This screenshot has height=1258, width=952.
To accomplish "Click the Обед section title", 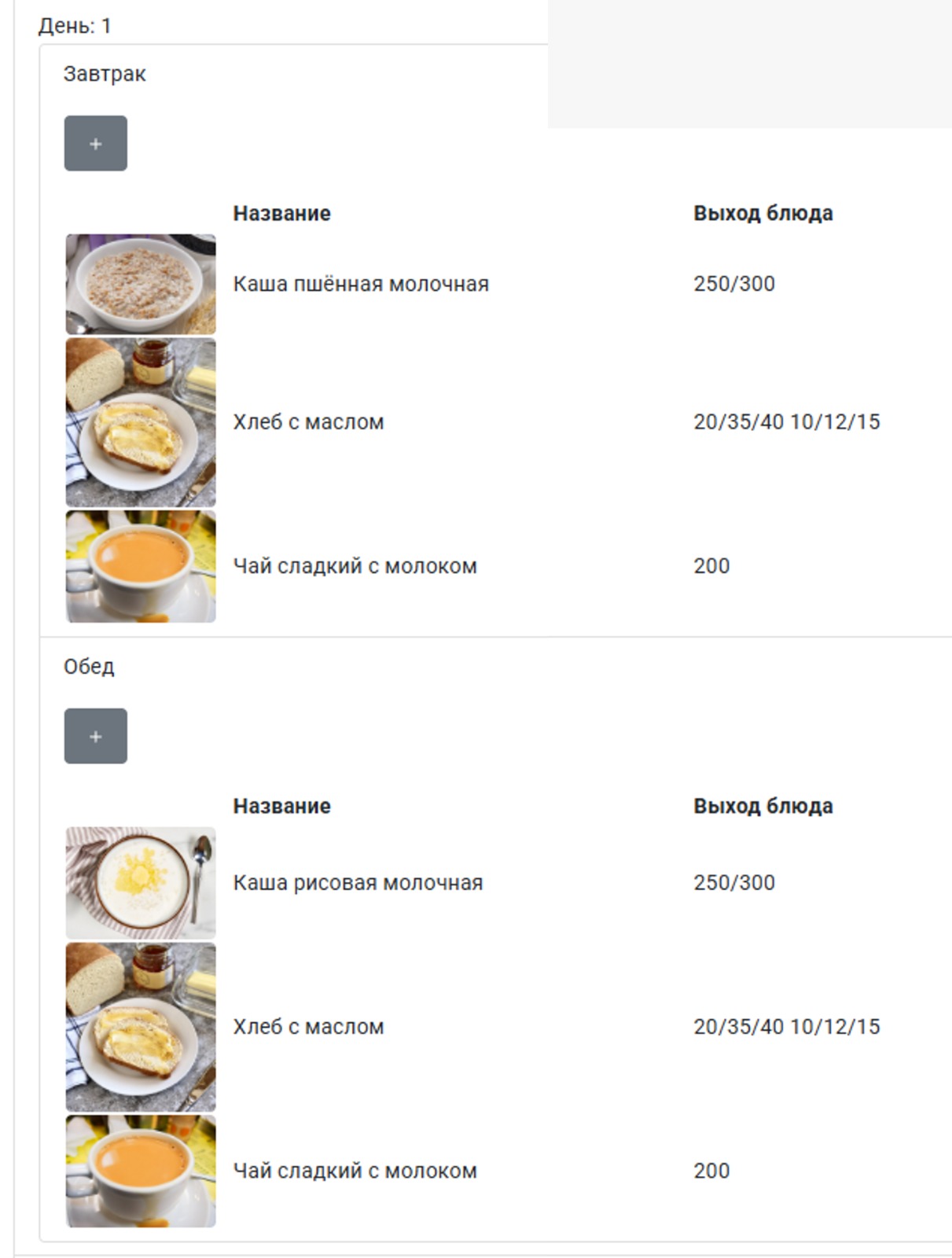I will tap(89, 667).
